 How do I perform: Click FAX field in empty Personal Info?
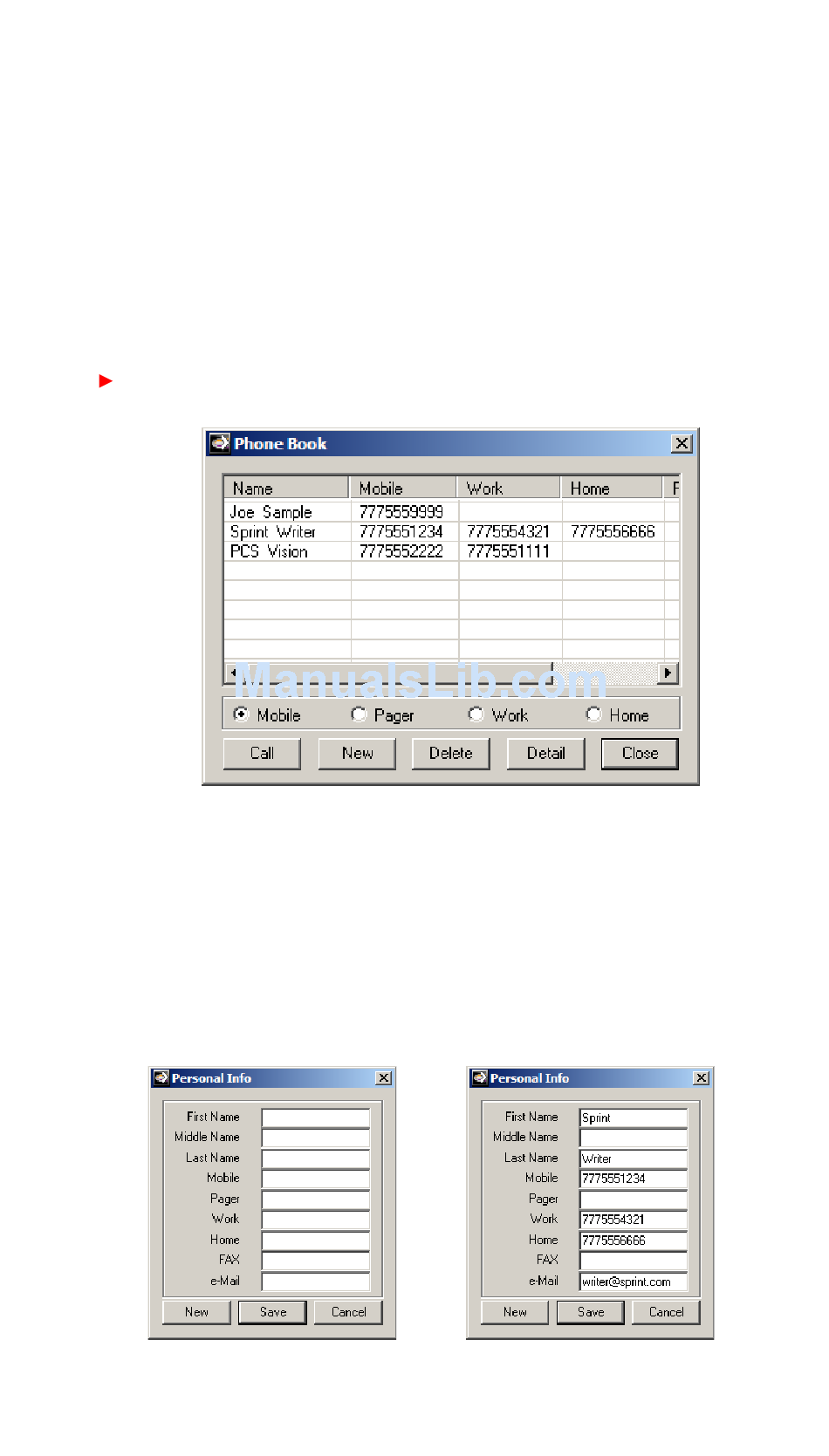coord(316,1261)
